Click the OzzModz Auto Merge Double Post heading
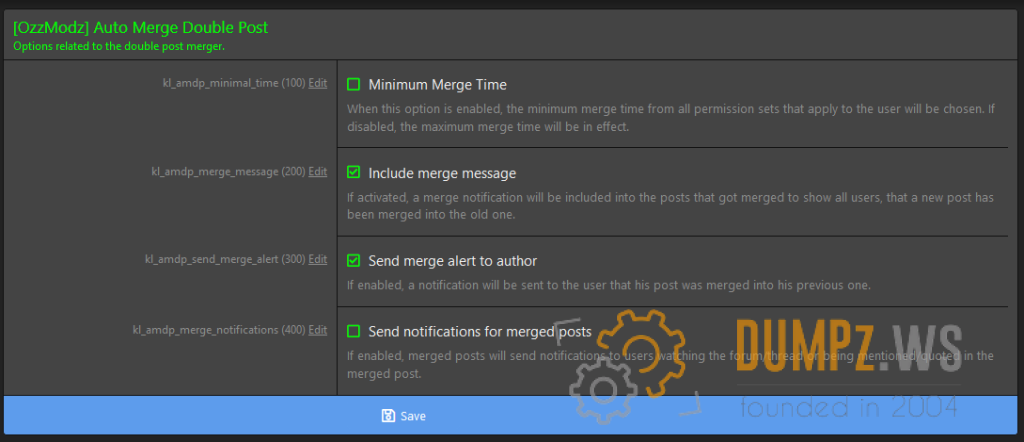Screen dimensions: 1024x442 coord(141,27)
